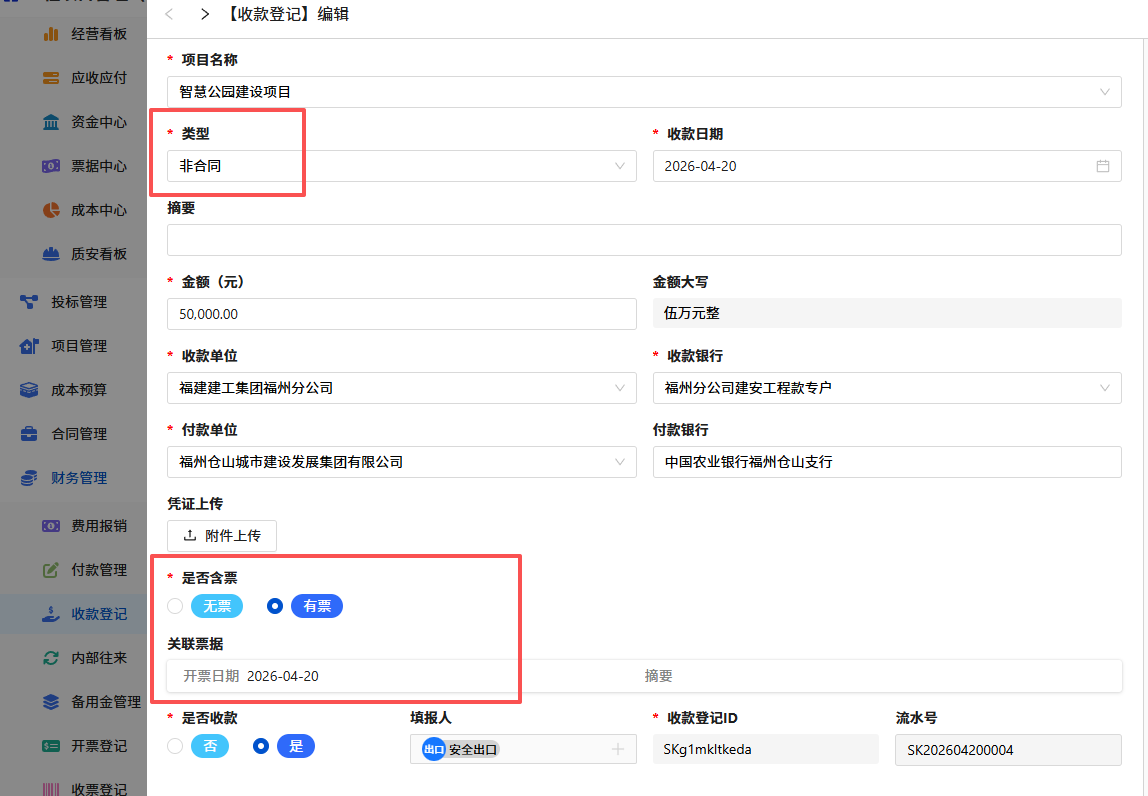Viewport: 1148px width, 796px height.
Task: Click plus icon in 填报人 field
Action: (x=618, y=749)
